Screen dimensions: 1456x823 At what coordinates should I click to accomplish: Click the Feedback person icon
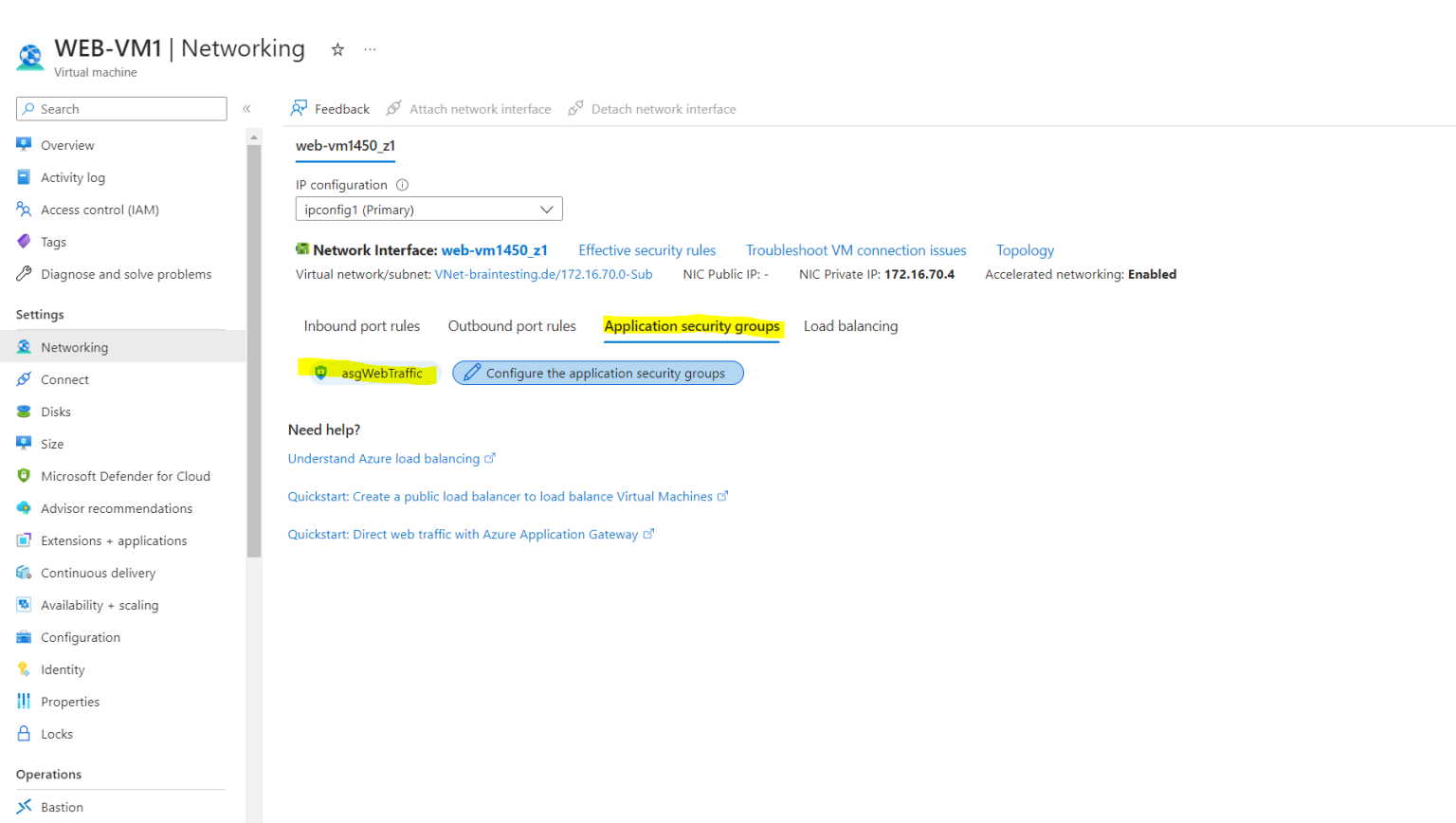(299, 108)
